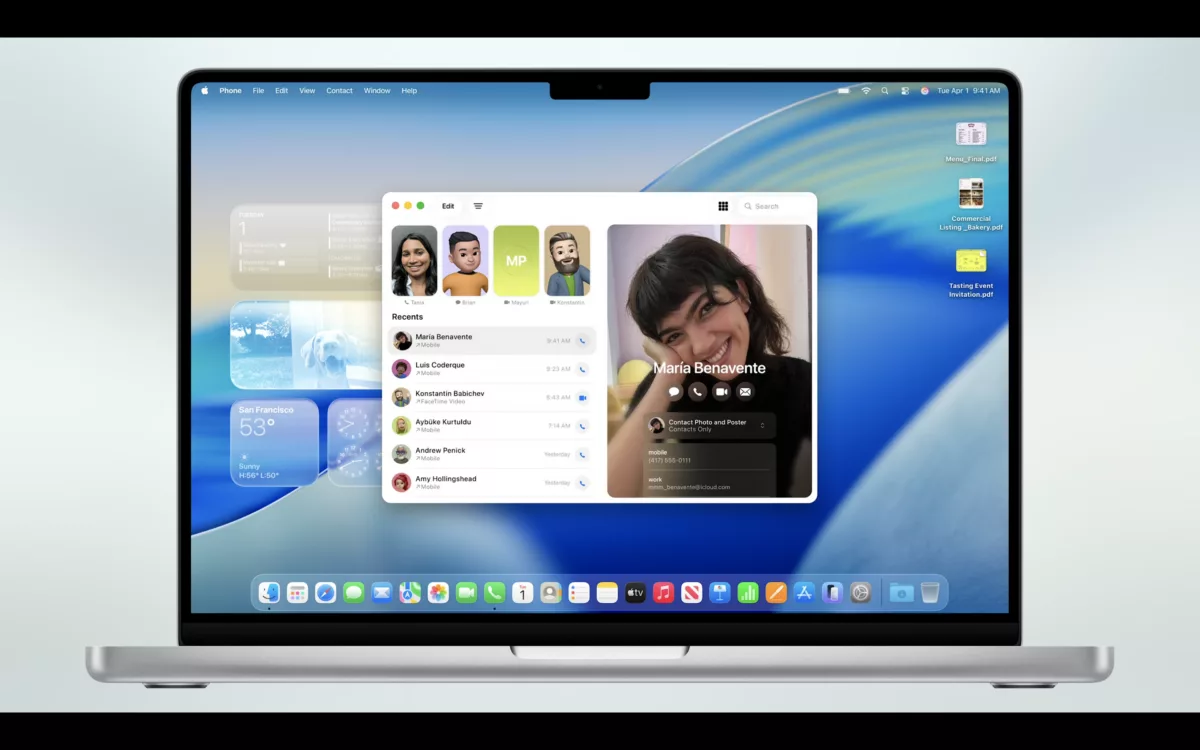Viewport: 1200px width, 750px height.
Task: Select the Luis Coderque name in Recents
Action: [440, 365]
